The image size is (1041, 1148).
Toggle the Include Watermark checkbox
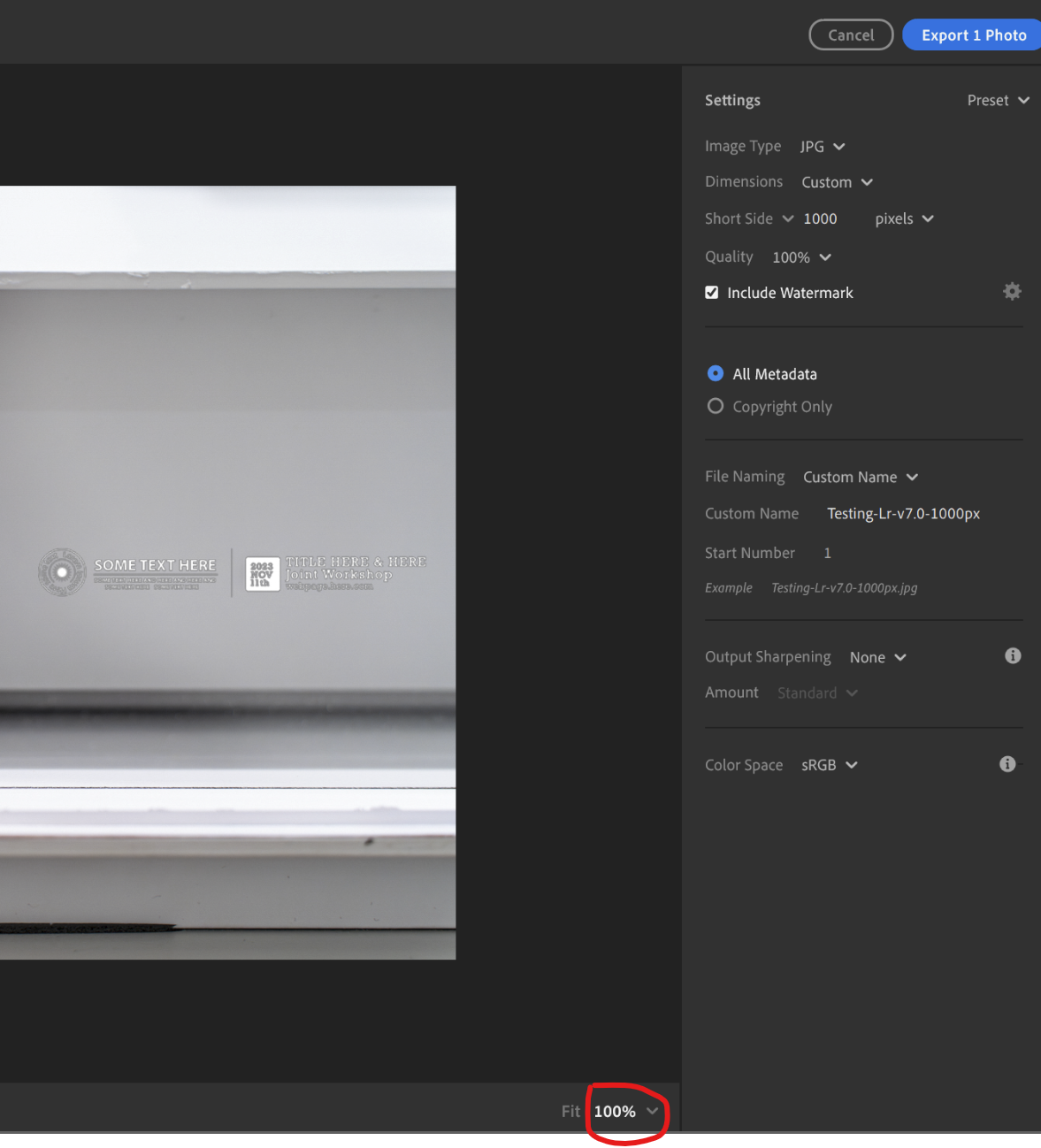click(x=712, y=292)
